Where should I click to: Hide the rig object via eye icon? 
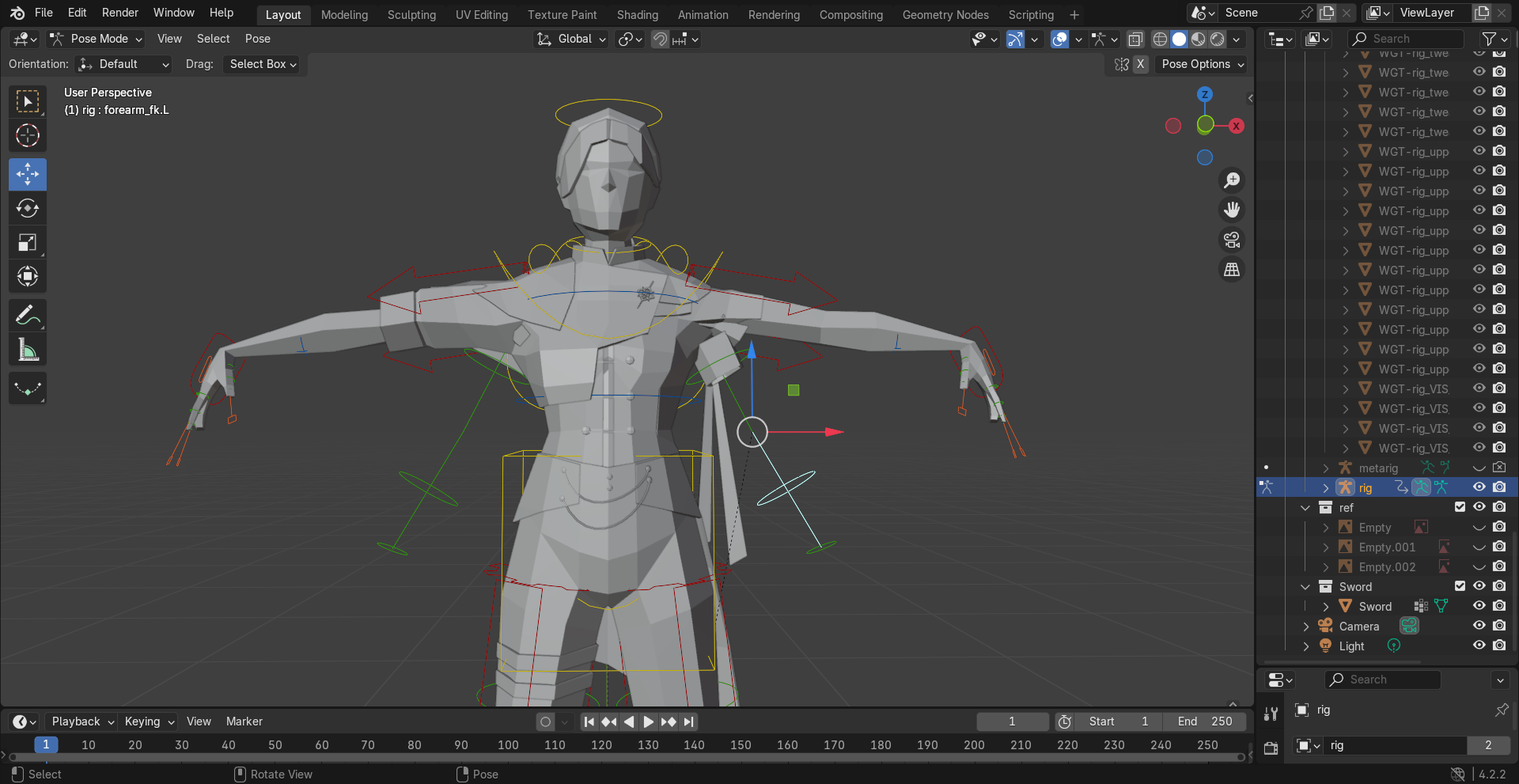point(1479,487)
